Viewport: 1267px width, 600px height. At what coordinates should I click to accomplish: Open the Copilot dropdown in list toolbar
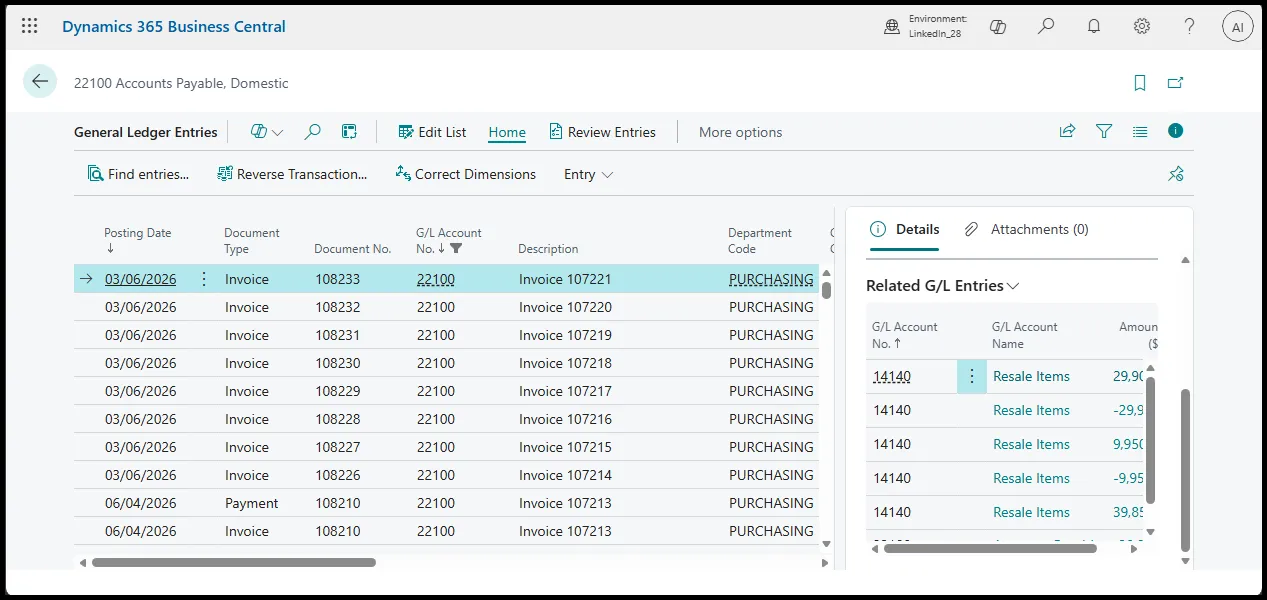[x=267, y=132]
